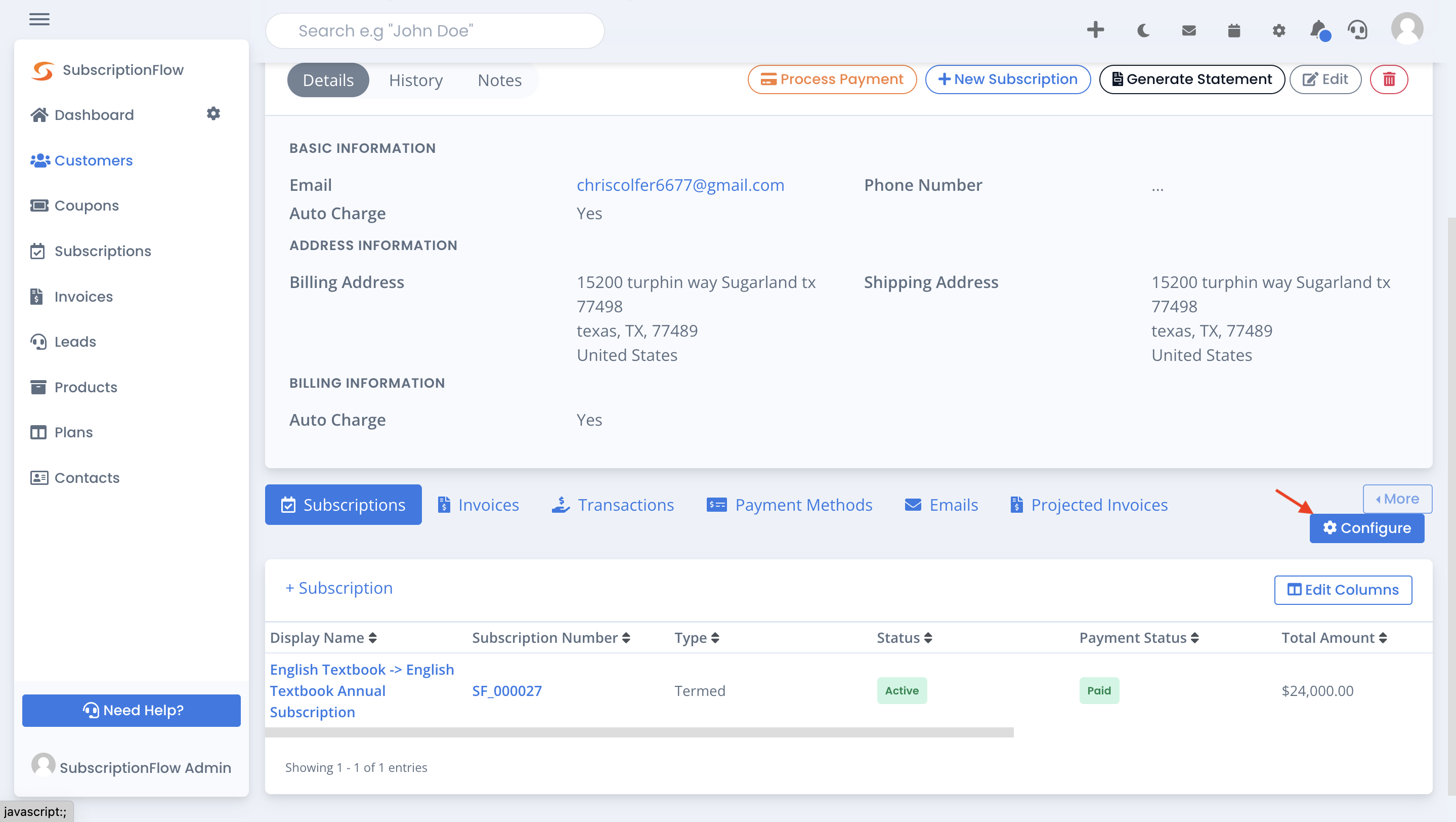Screen dimensions: 1456x822
Task: Click Generate Statement button
Action: (x=1191, y=79)
